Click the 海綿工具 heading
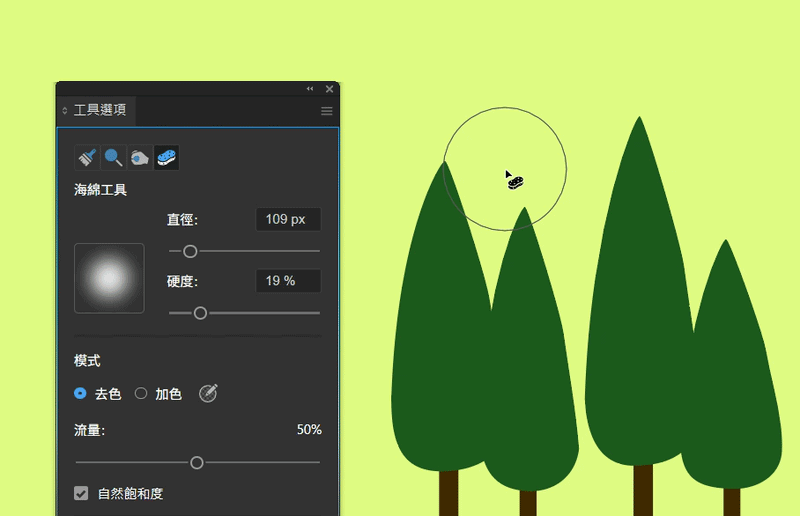Viewport: 800px width, 516px height. (101, 190)
